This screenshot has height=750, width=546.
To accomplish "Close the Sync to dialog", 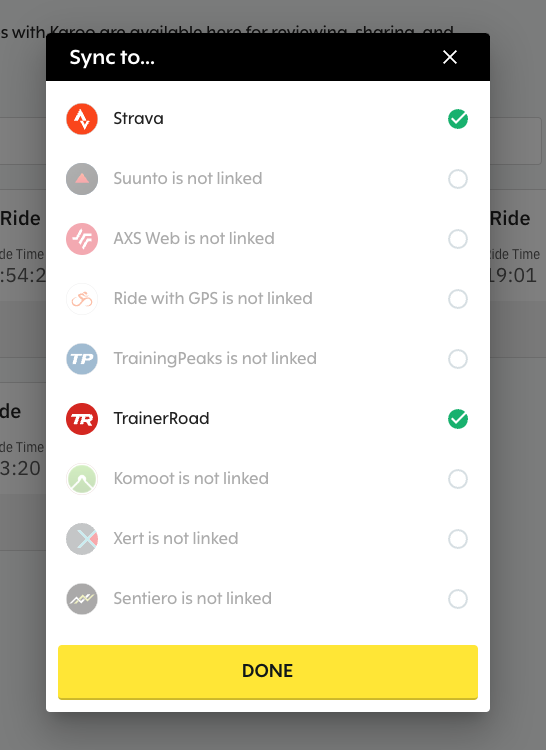I will point(450,57).
